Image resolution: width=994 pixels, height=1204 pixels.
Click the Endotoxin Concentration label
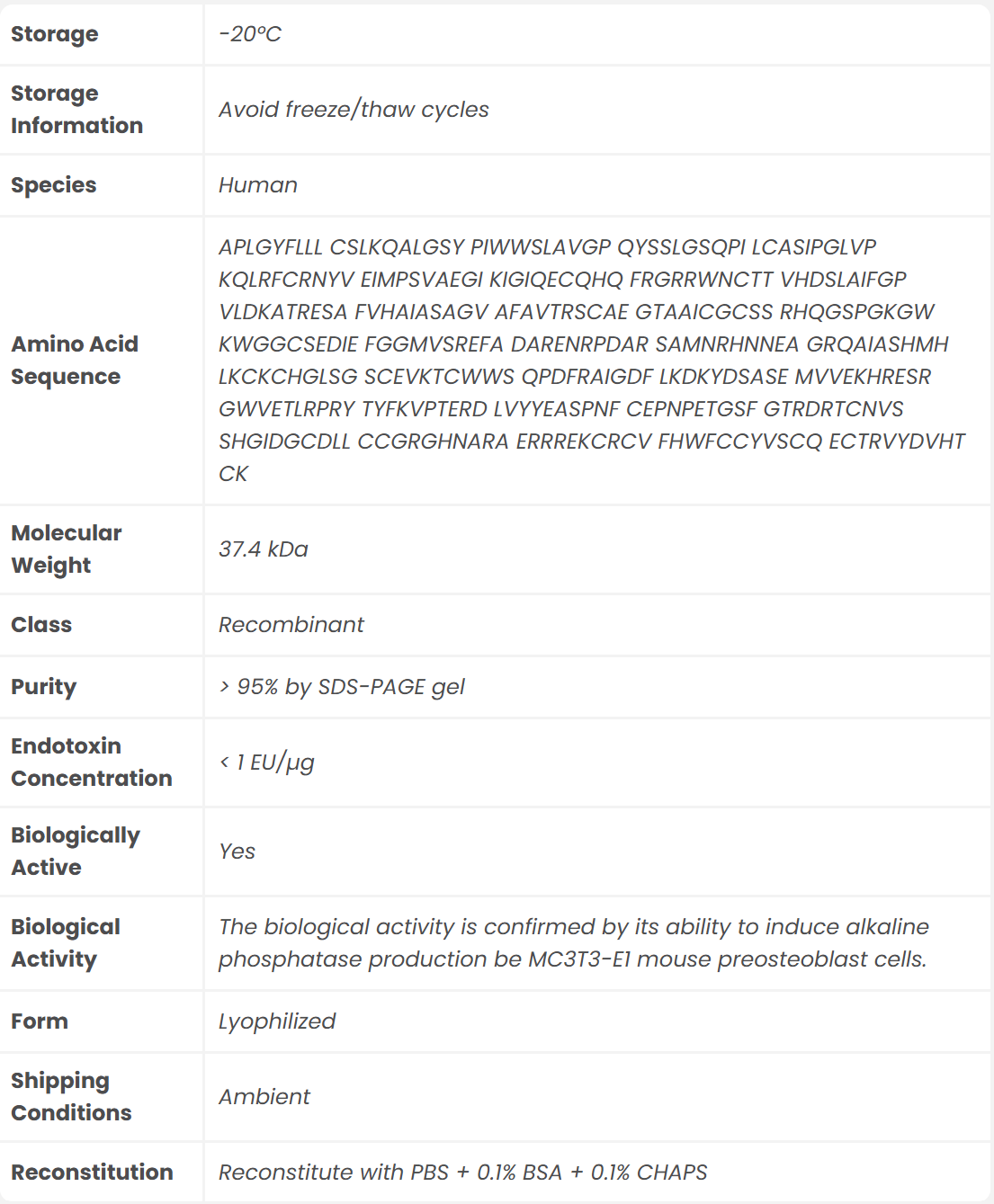(x=92, y=763)
